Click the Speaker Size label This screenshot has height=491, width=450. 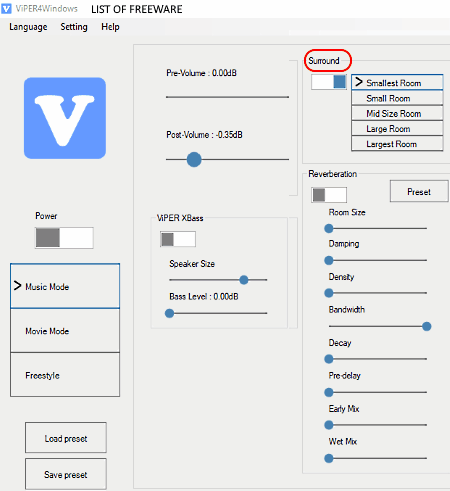pos(192,264)
